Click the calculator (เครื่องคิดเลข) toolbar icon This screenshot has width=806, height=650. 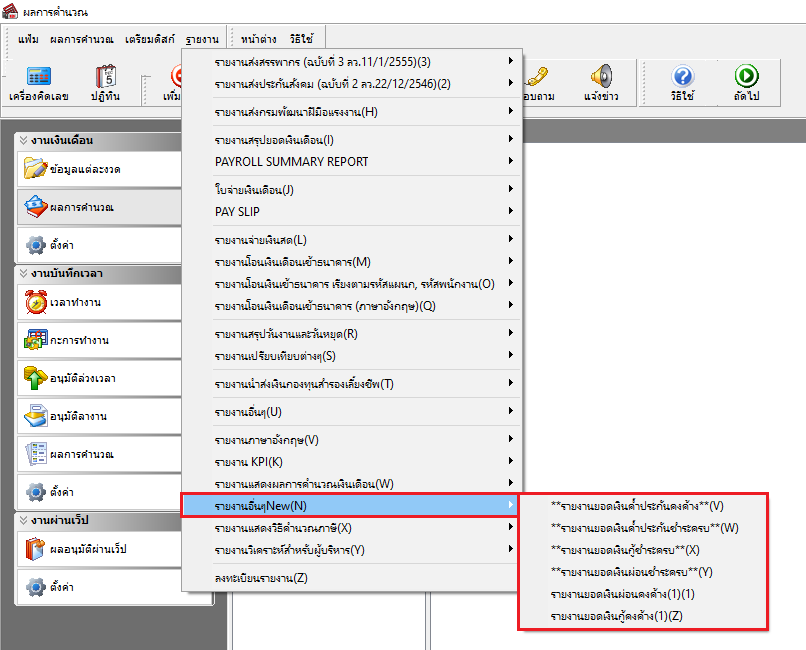tap(38, 83)
